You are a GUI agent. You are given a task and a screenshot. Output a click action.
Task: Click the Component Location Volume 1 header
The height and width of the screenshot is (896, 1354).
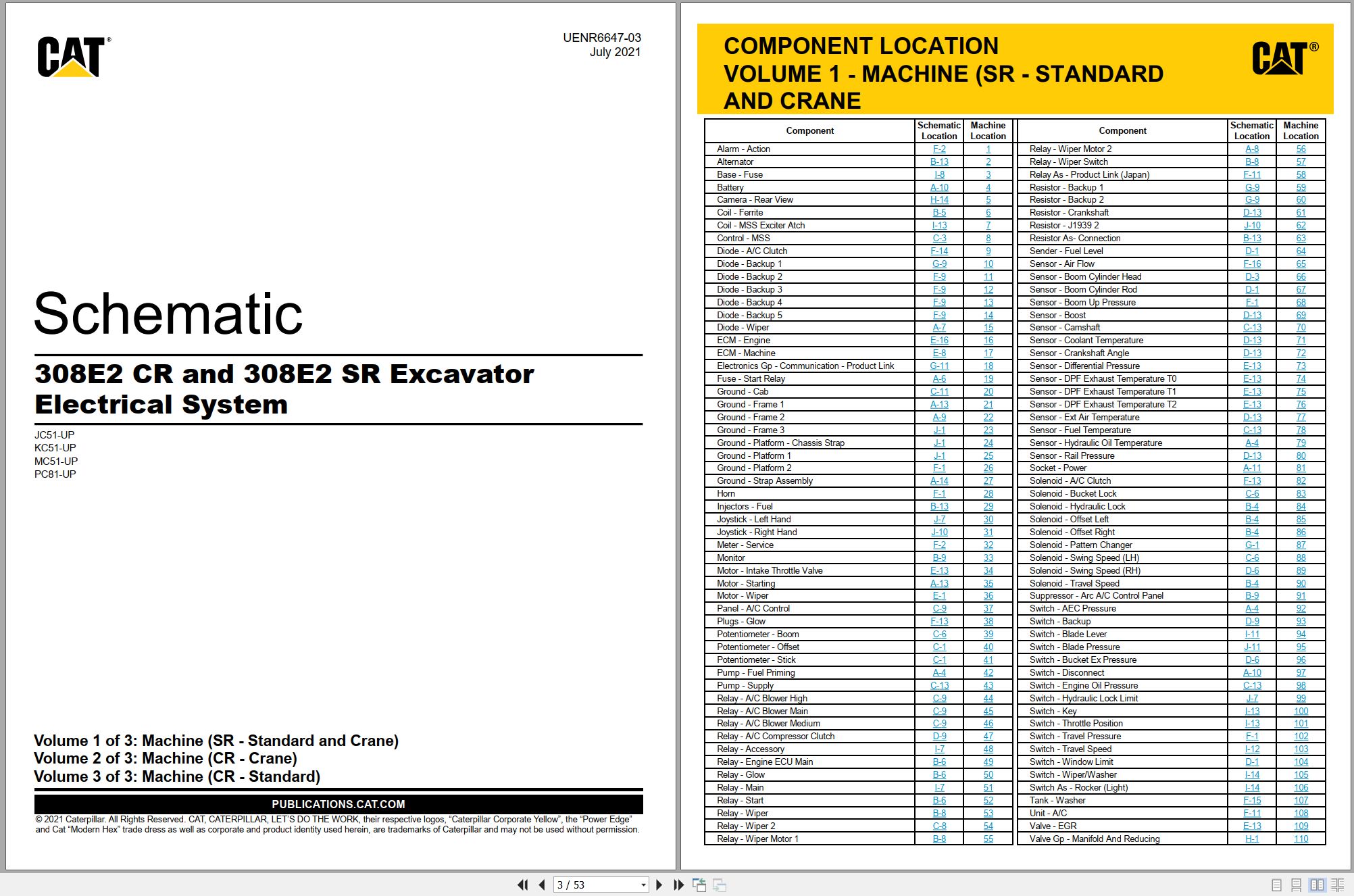pyautogui.click(x=943, y=73)
